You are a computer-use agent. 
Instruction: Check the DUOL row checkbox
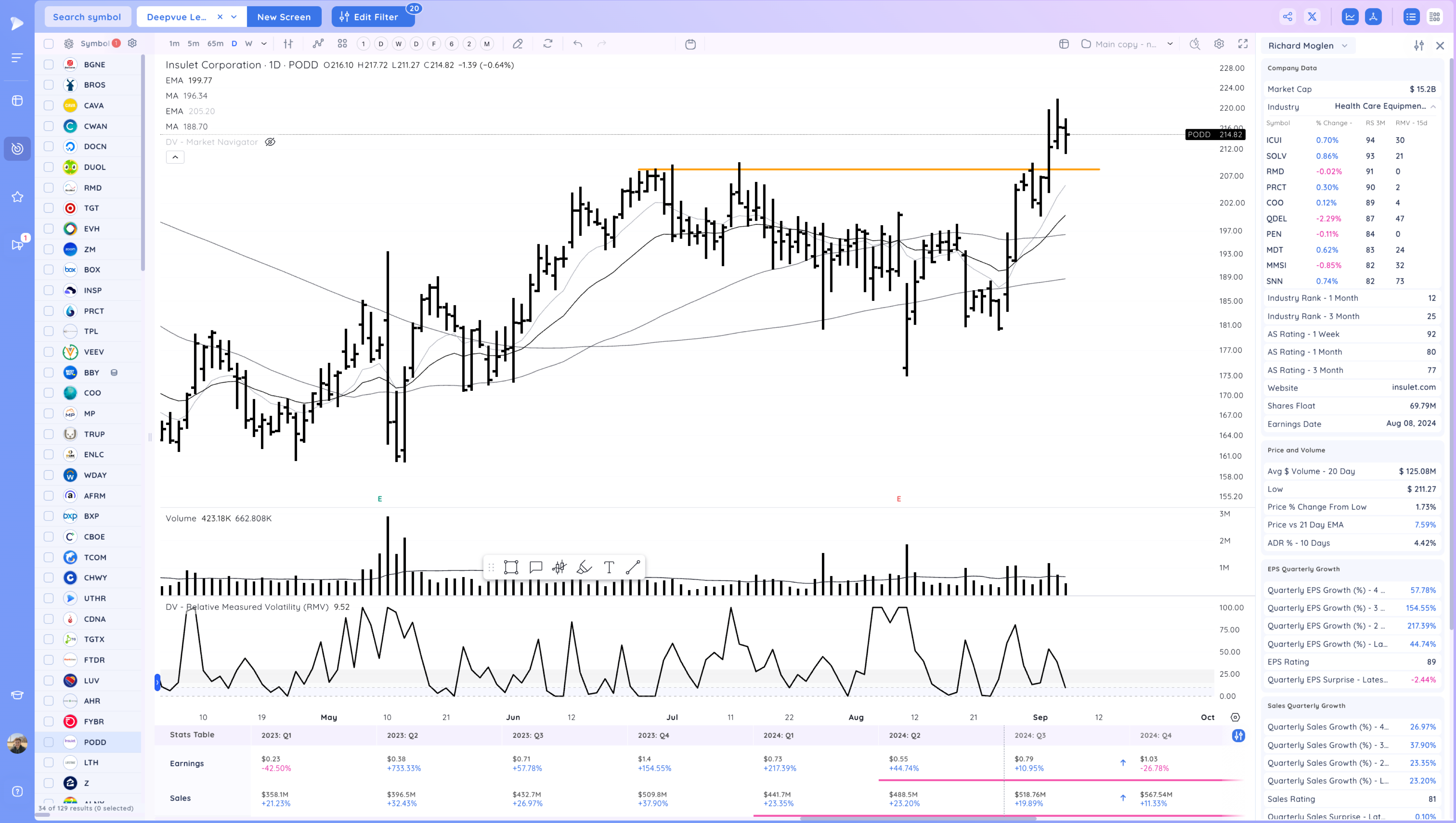pos(49,167)
